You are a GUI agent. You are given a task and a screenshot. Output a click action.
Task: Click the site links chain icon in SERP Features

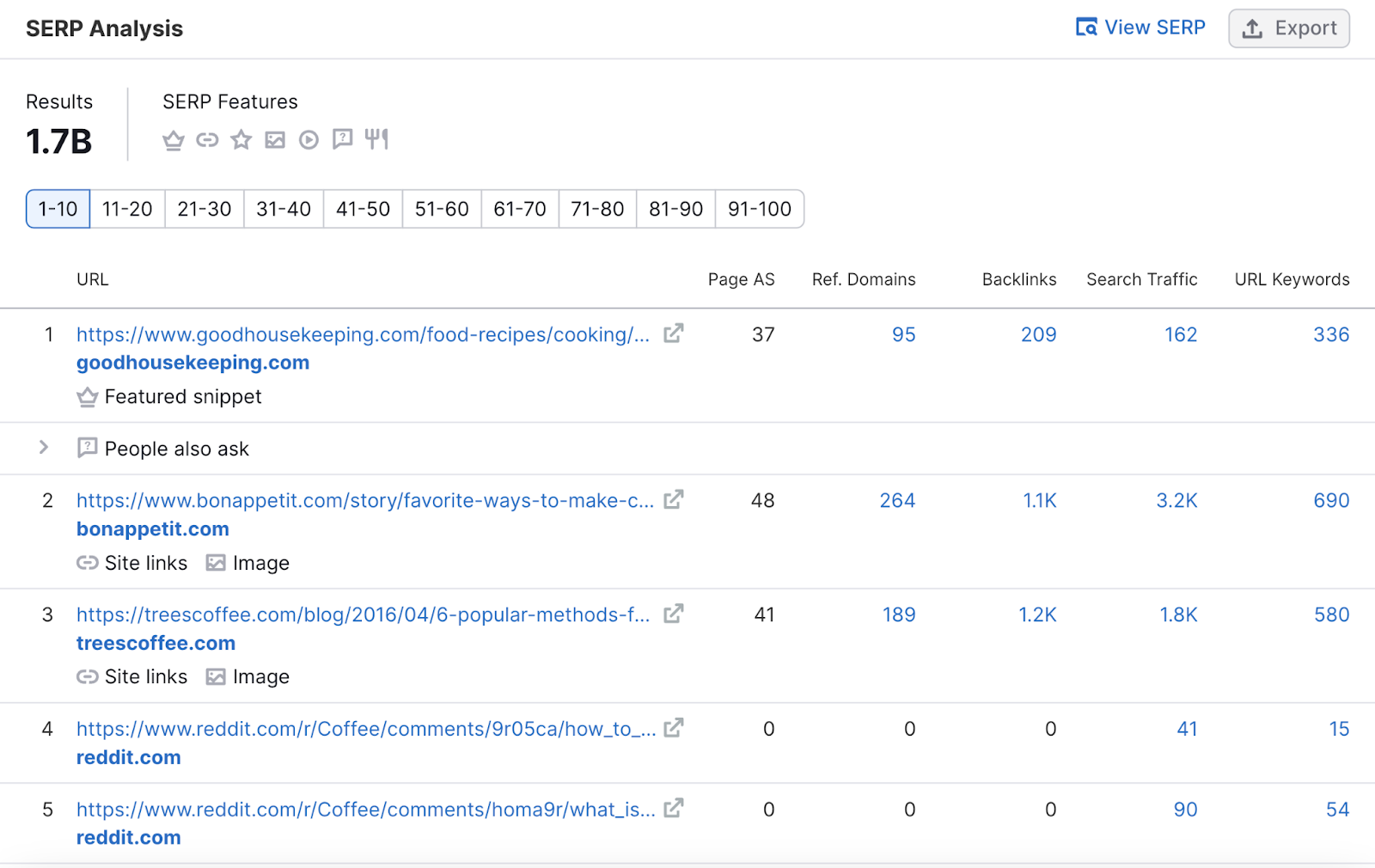pos(207,140)
